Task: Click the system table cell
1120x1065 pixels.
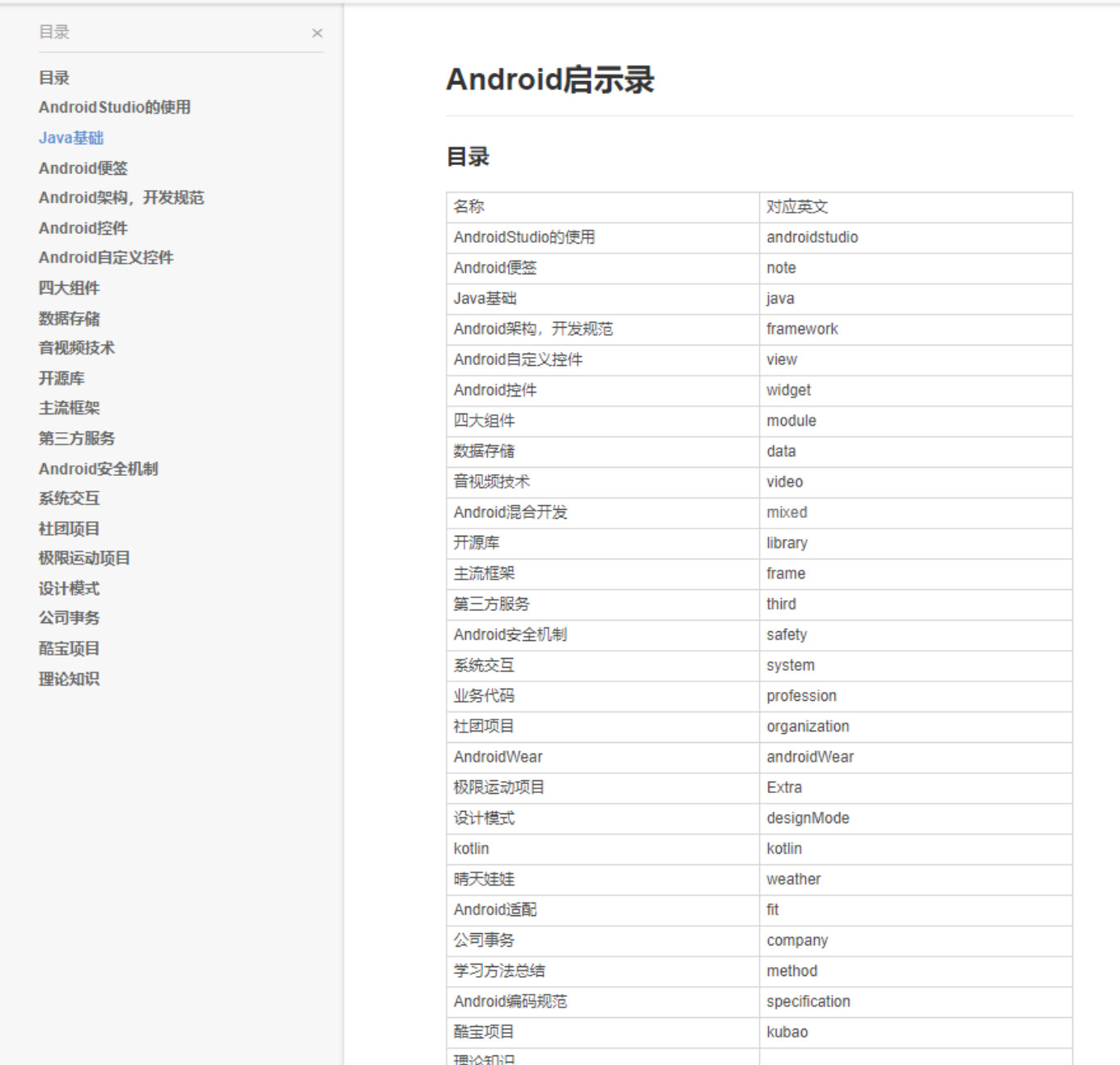Action: pyautogui.click(x=916, y=666)
